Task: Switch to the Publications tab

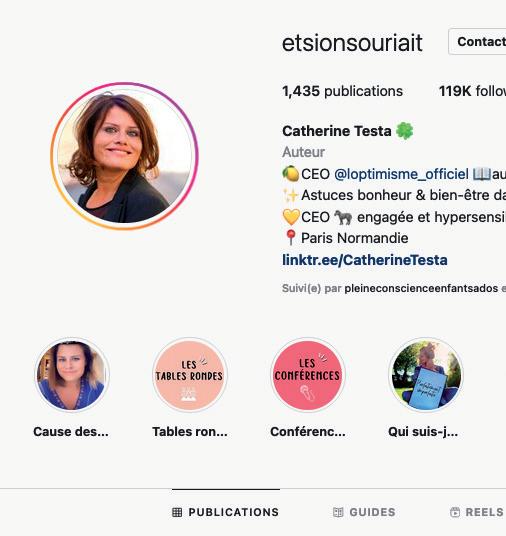Action: click(x=226, y=512)
